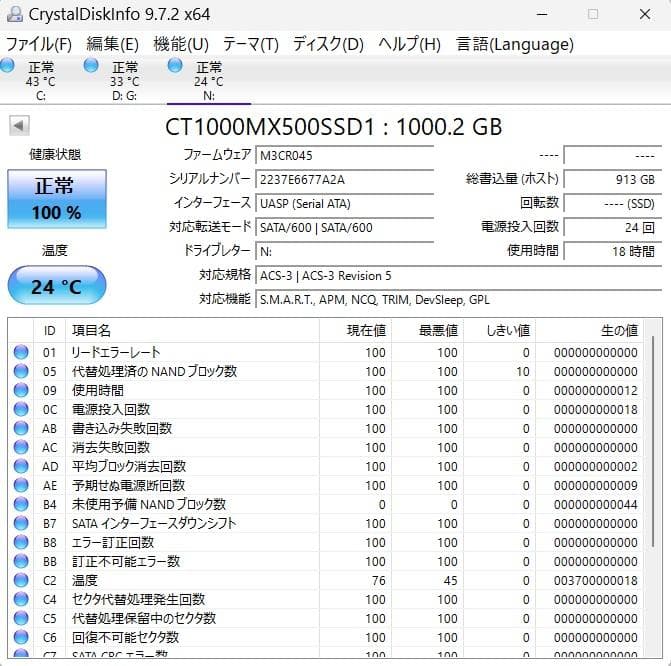Click the status orb for drive D: G:
Image resolution: width=671 pixels, height=666 pixels.
[x=91, y=66]
